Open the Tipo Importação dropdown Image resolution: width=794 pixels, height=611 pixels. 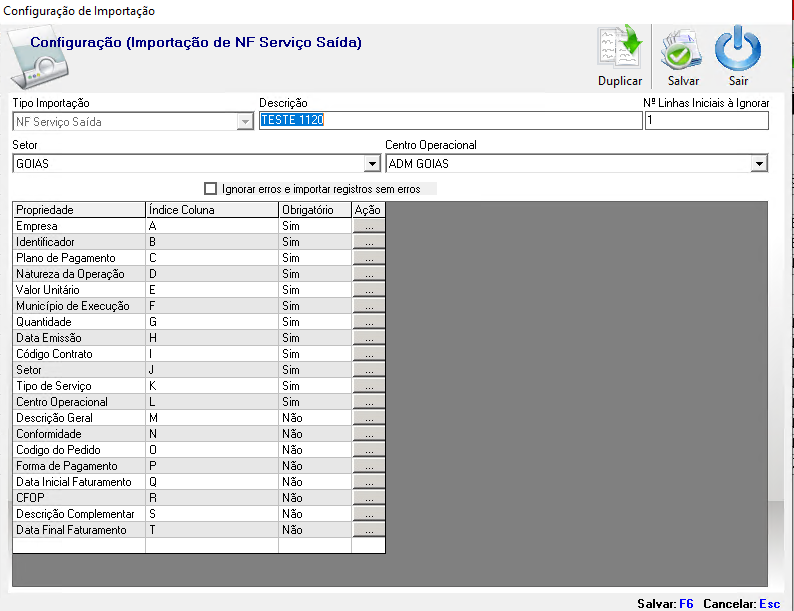click(x=245, y=121)
